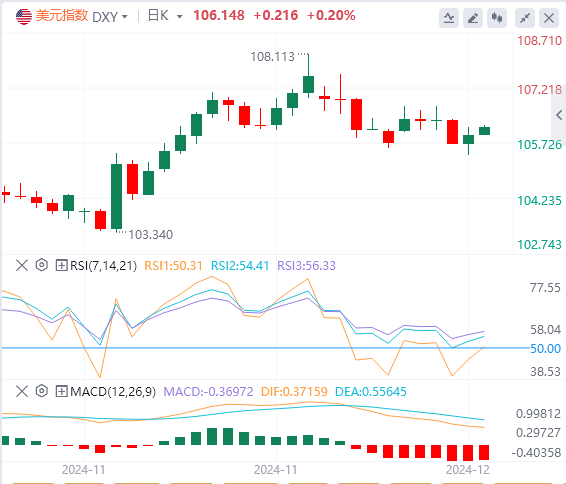Screen dimensions: 566x484
Task: Remove the RSI indicator panel
Action: (x=22, y=265)
